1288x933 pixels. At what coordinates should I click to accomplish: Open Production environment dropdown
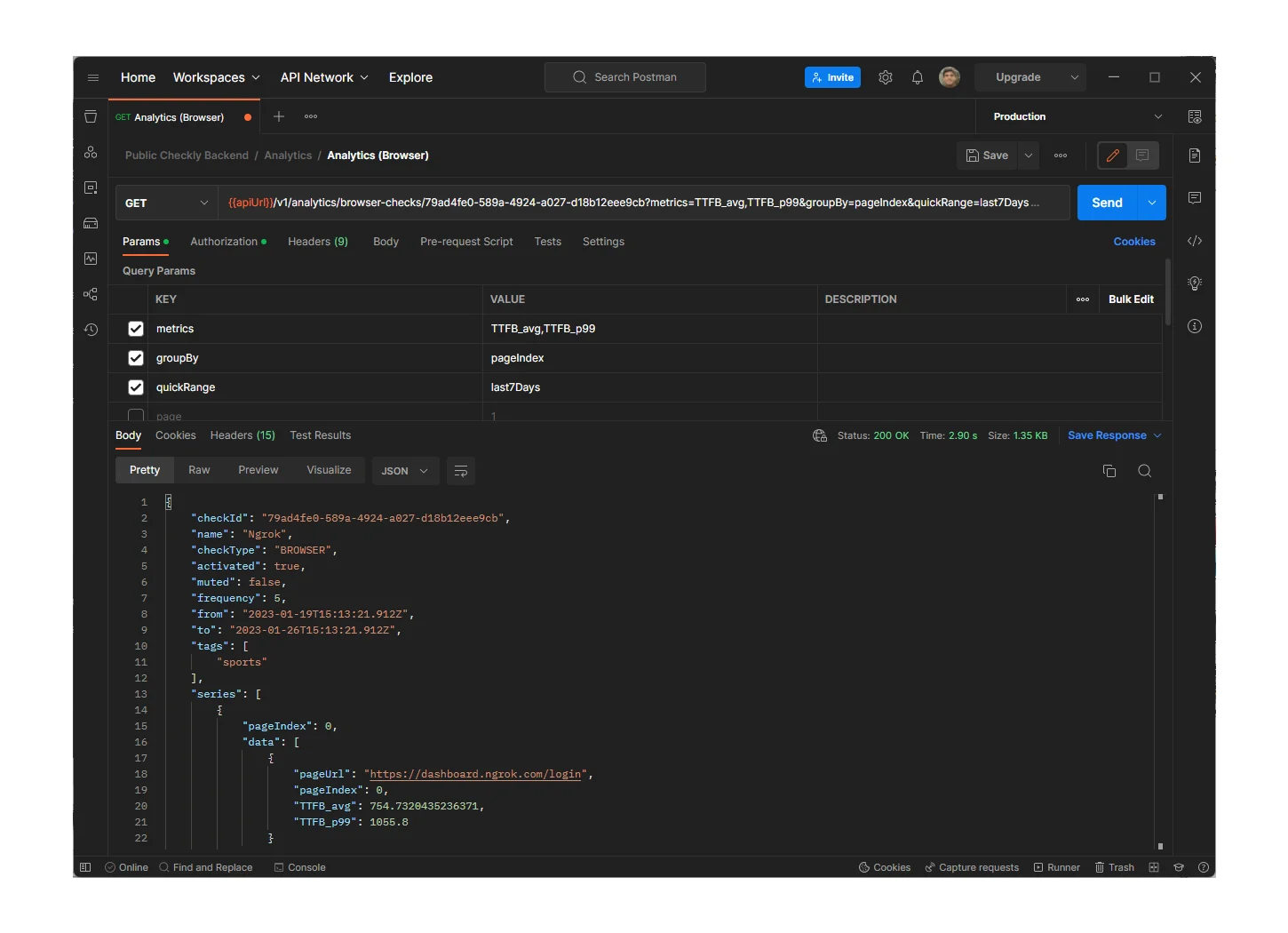tap(1077, 116)
